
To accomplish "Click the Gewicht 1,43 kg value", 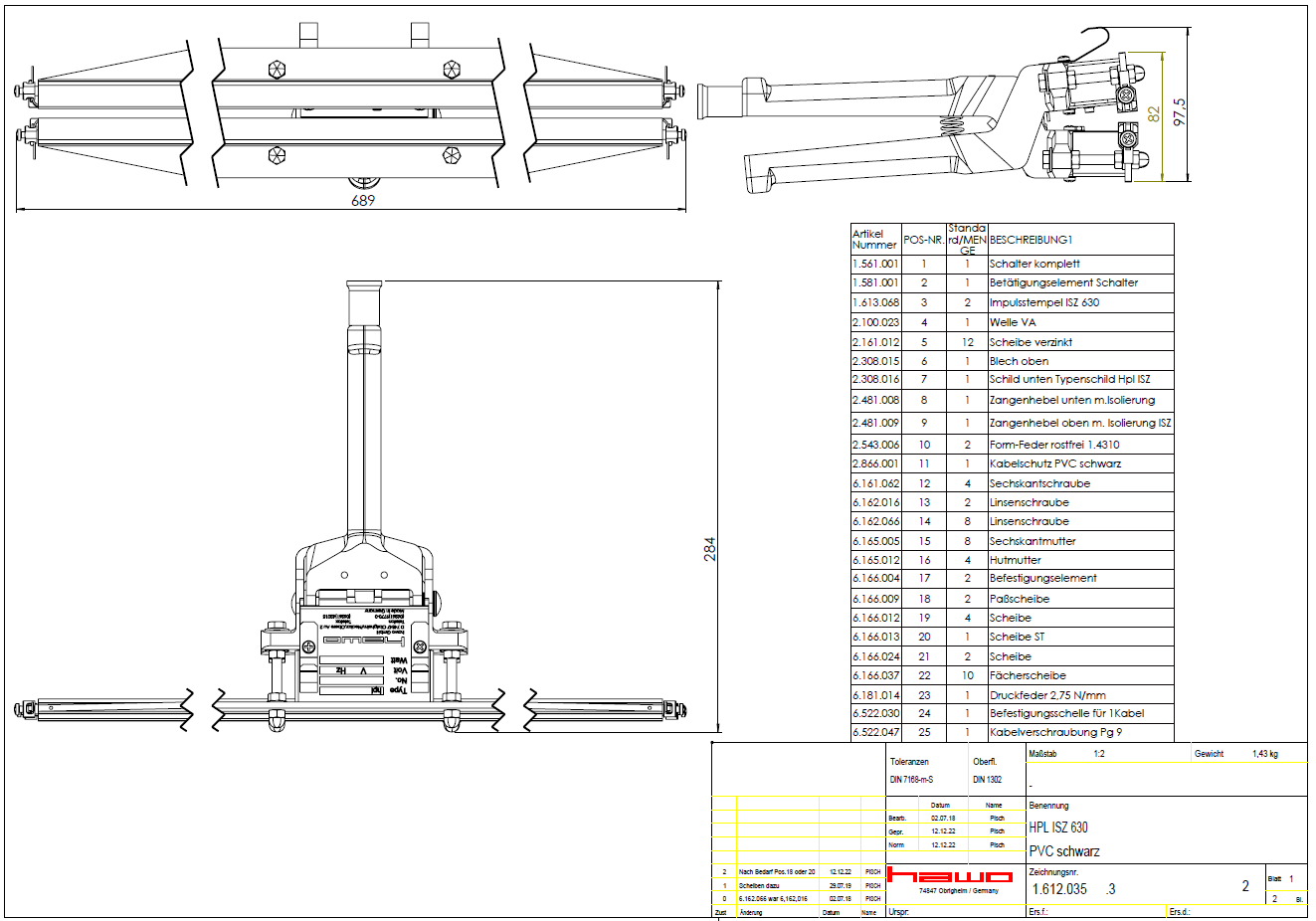I will 1264,754.
